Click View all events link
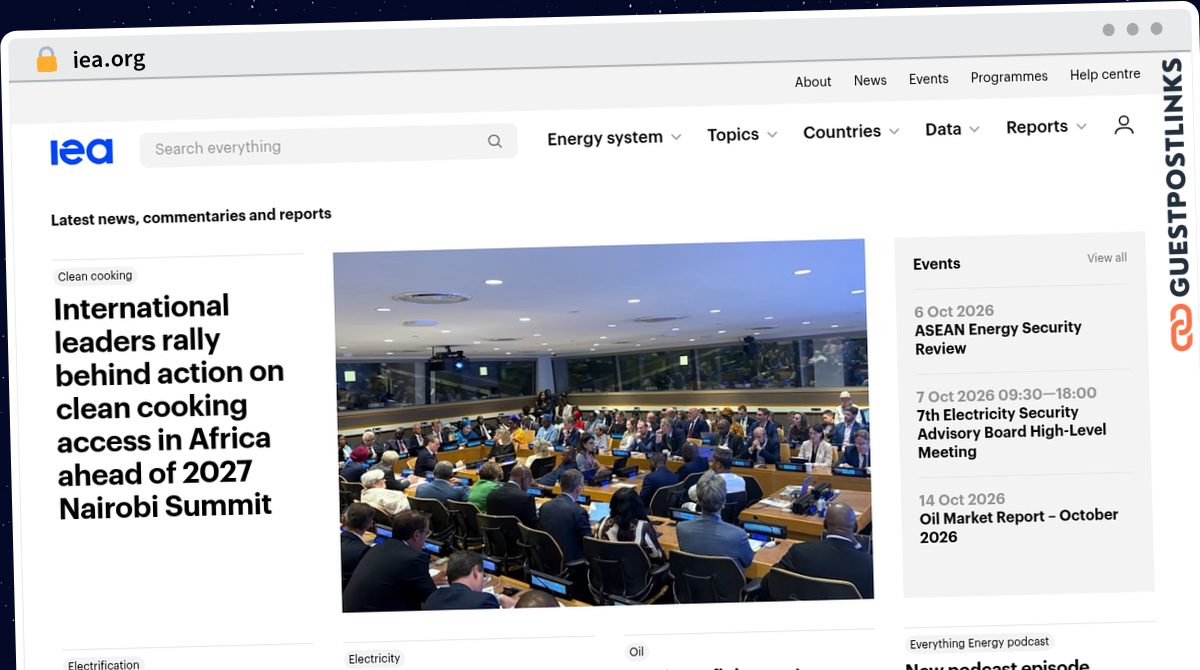Screen dimensions: 1200x670 1107,258
